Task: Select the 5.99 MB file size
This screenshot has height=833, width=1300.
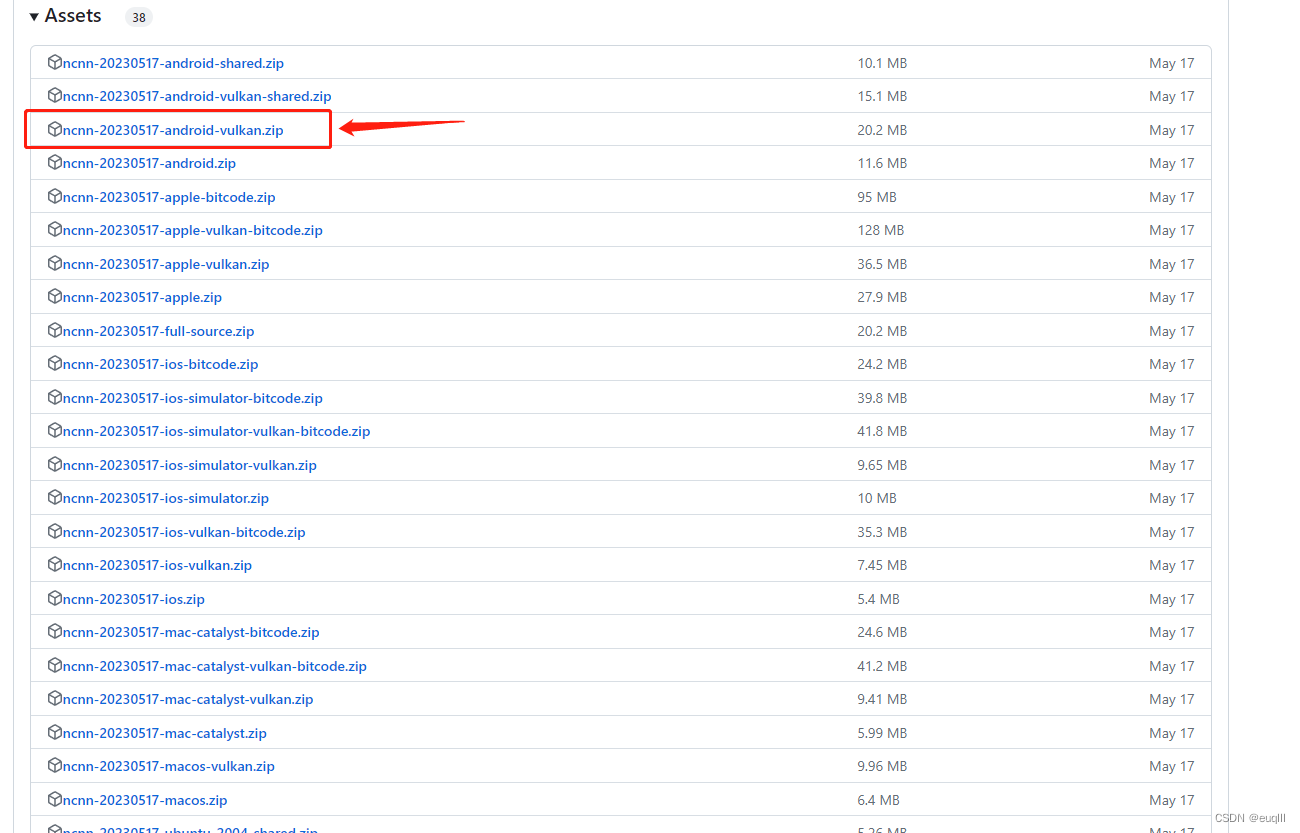Action: (882, 733)
